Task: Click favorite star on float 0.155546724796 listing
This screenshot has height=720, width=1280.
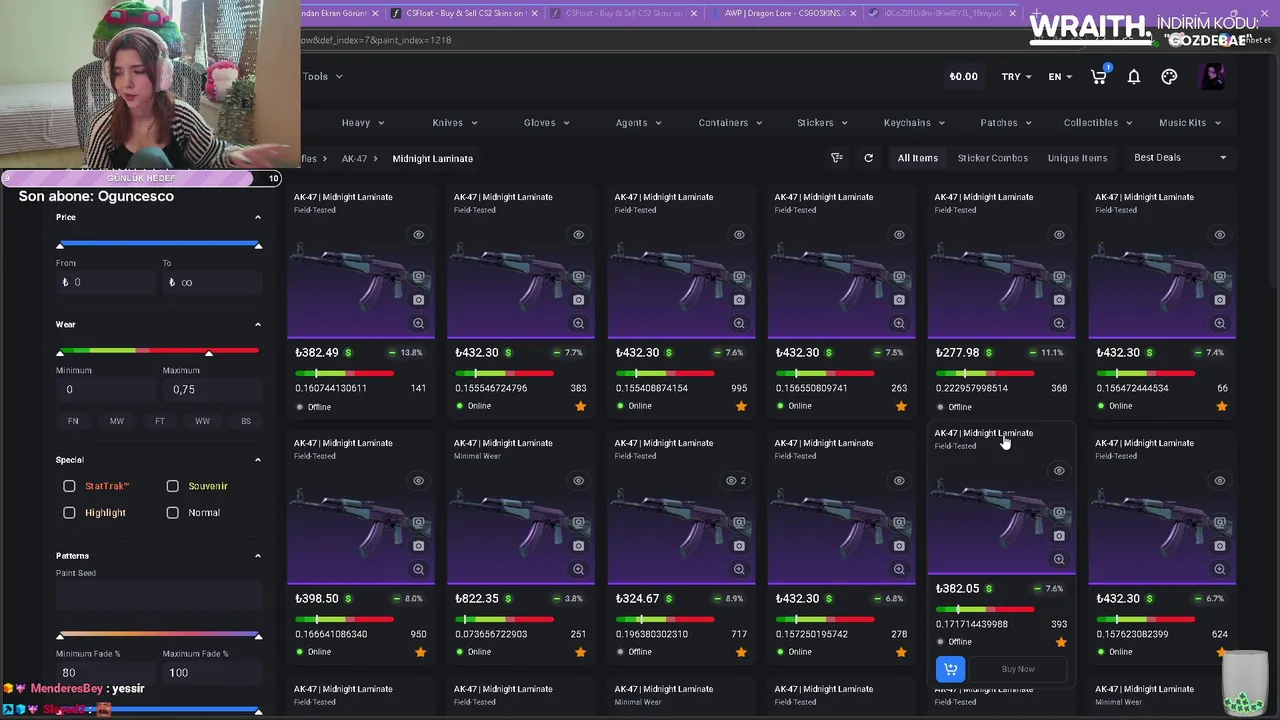Action: (580, 406)
